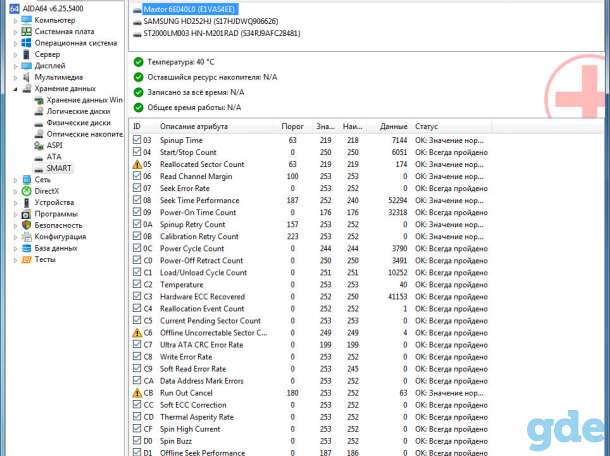This screenshot has width=610, height=456.
Task: Collapse the Хранение данных node arrow
Action: (x=16, y=89)
